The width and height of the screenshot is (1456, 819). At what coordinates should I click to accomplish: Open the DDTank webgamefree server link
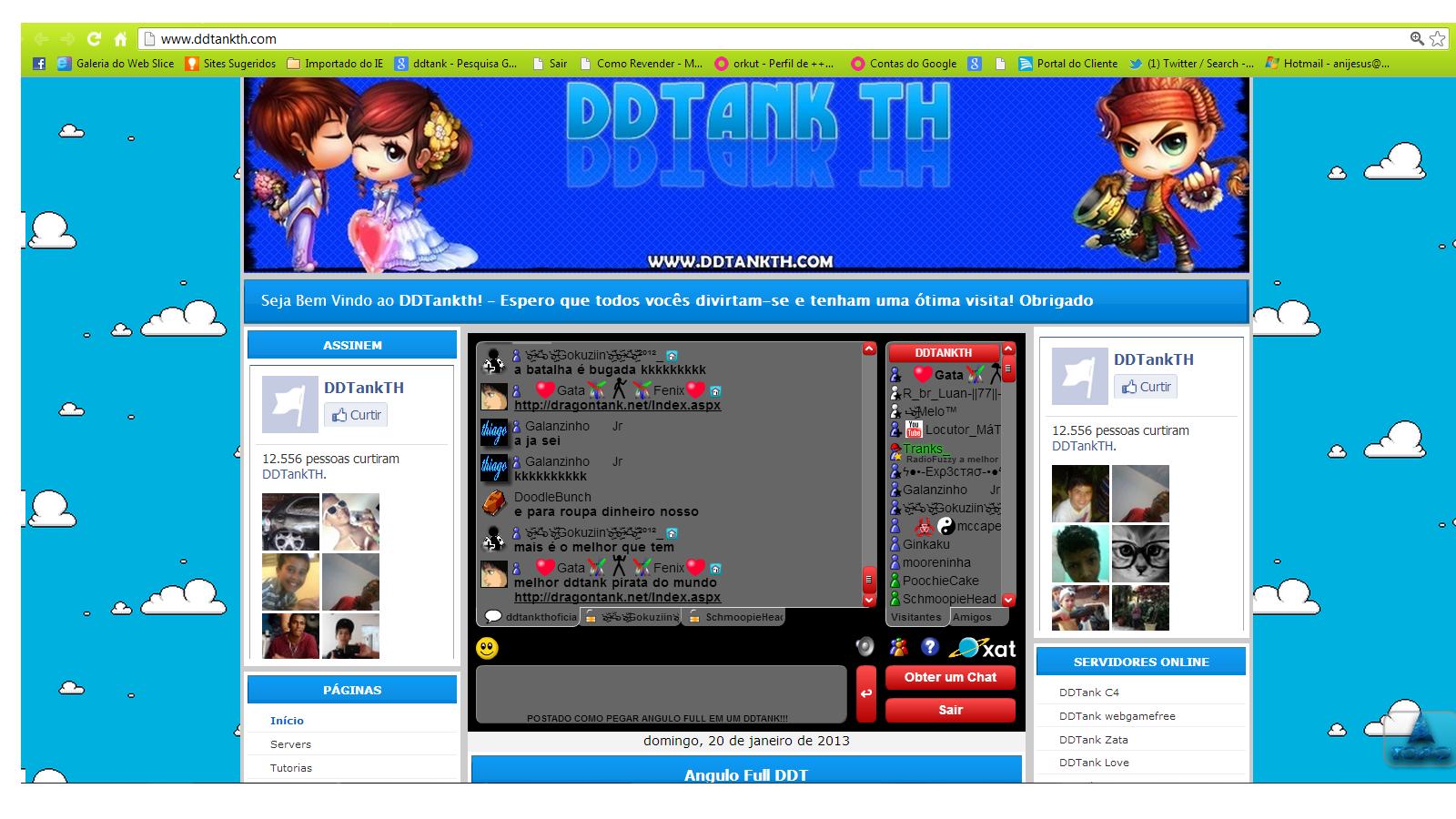tap(1117, 716)
